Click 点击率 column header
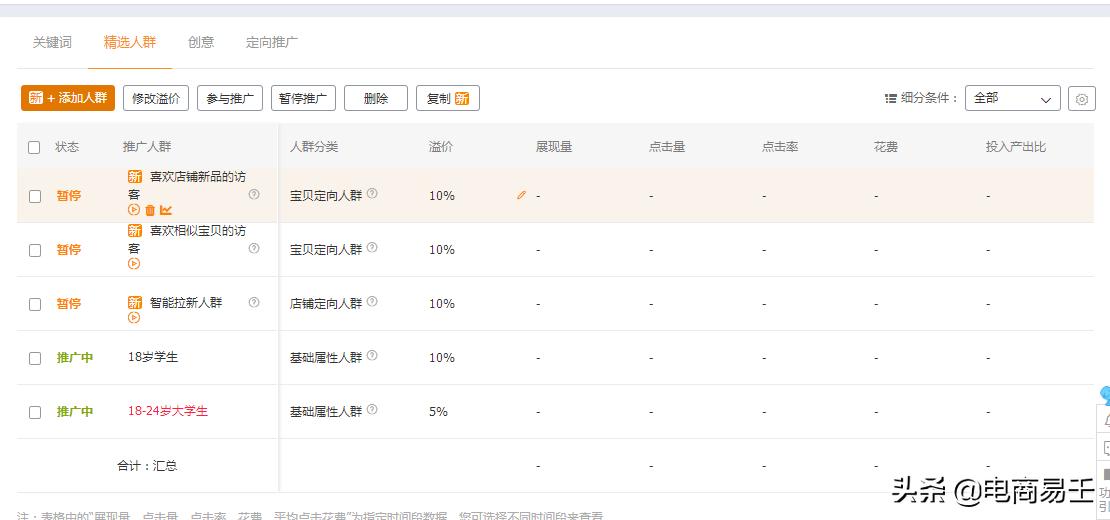This screenshot has height=520, width=1110. coord(780,147)
